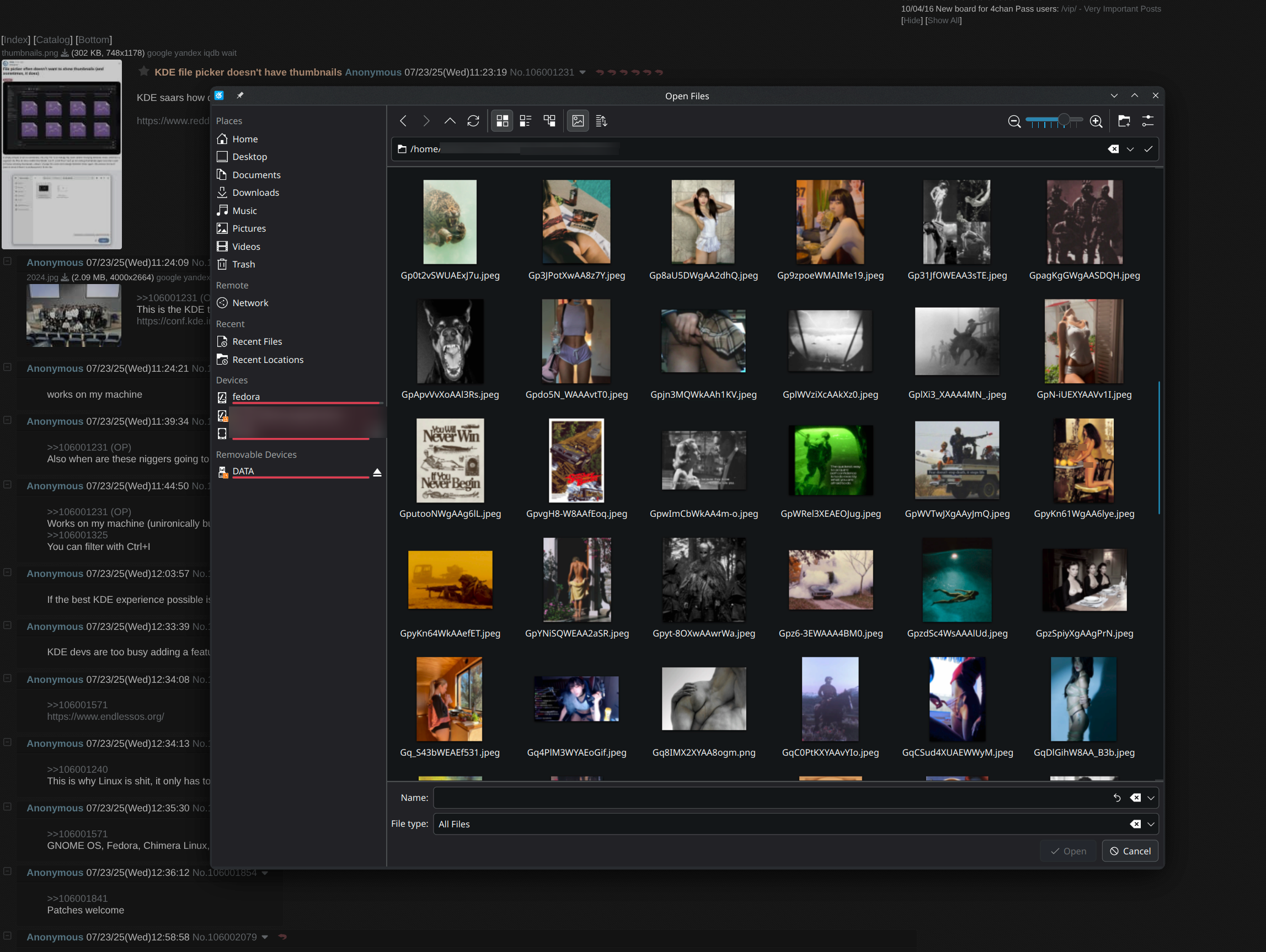Open the endlessos.org link in thread
Image resolution: width=1266 pixels, height=952 pixels.
pyautogui.click(x=105, y=716)
